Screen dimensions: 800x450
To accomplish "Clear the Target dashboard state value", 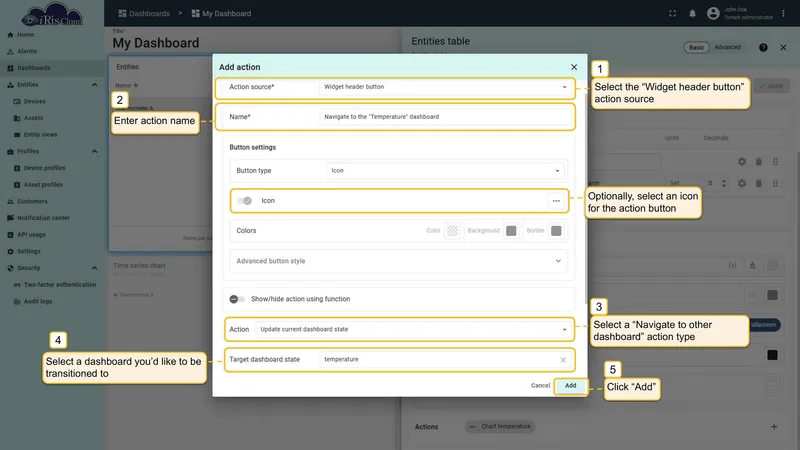I will point(563,360).
